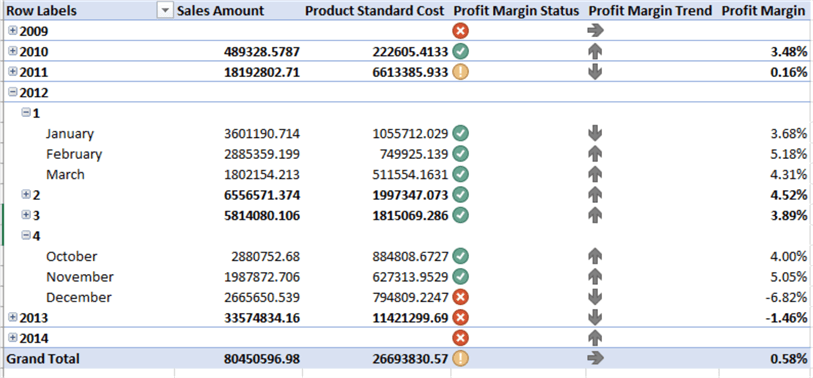Select sales amount cell 489328.5787

click(262, 51)
